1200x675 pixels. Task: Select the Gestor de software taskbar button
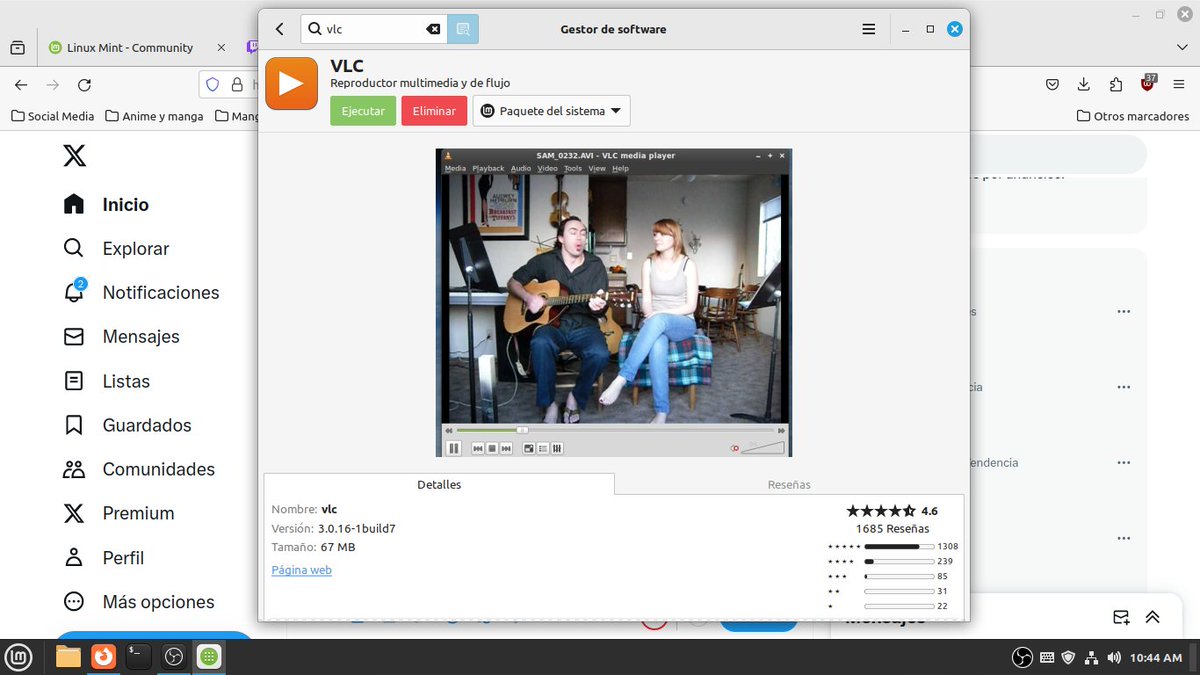pyautogui.click(x=209, y=657)
